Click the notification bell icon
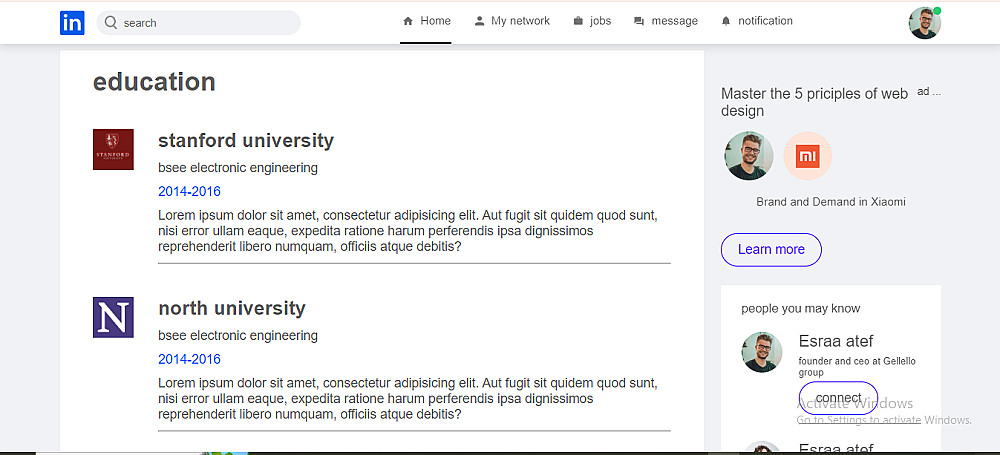 click(726, 21)
